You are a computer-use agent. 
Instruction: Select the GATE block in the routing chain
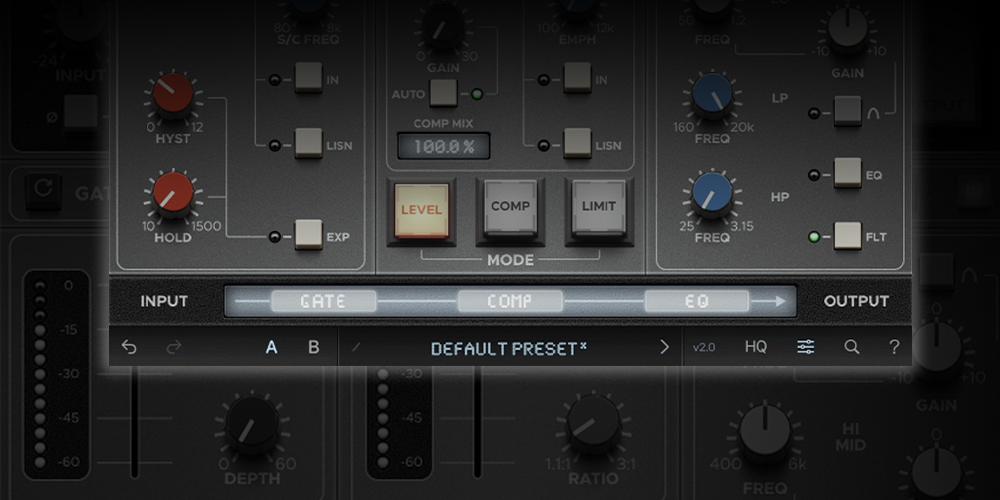[323, 301]
